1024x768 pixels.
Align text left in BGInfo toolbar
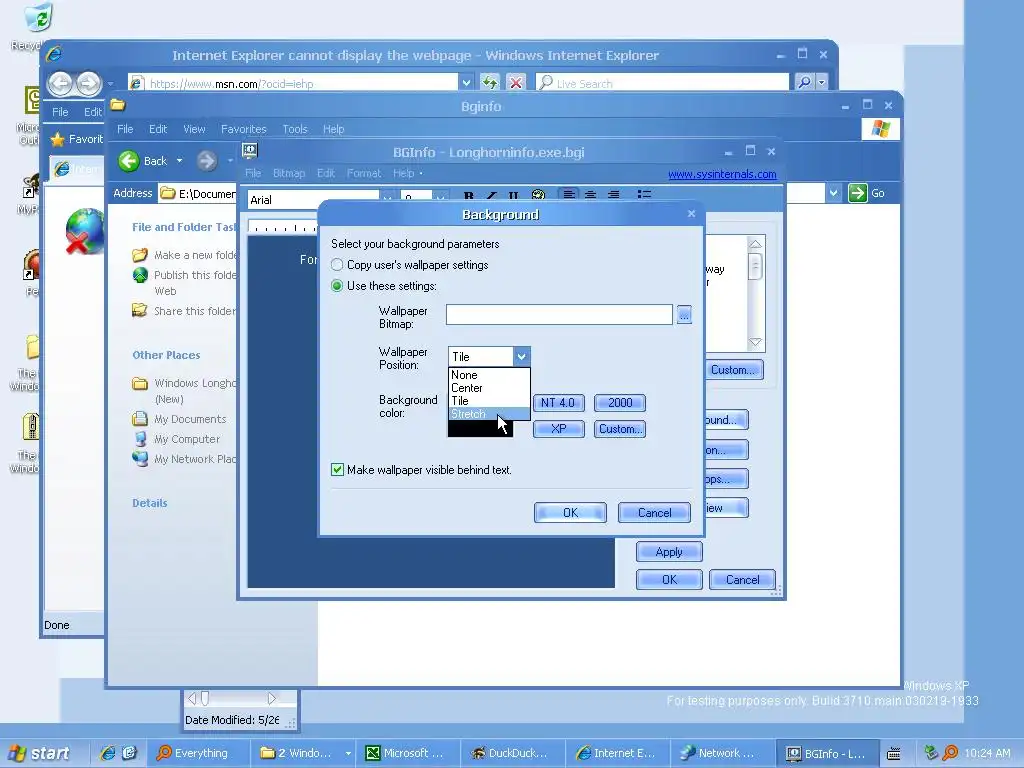tap(569, 195)
